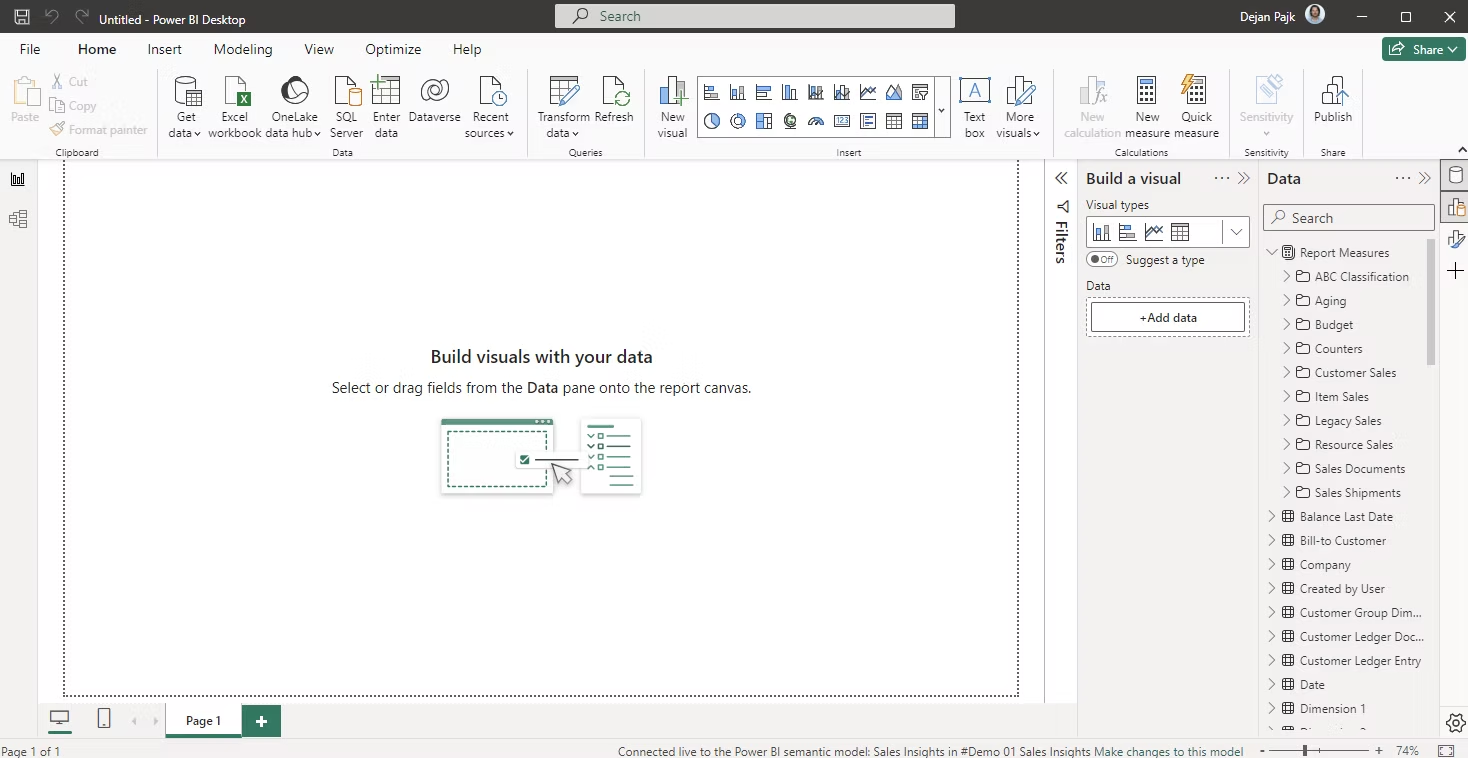Open the File menu
1468x758 pixels.
click(x=30, y=49)
